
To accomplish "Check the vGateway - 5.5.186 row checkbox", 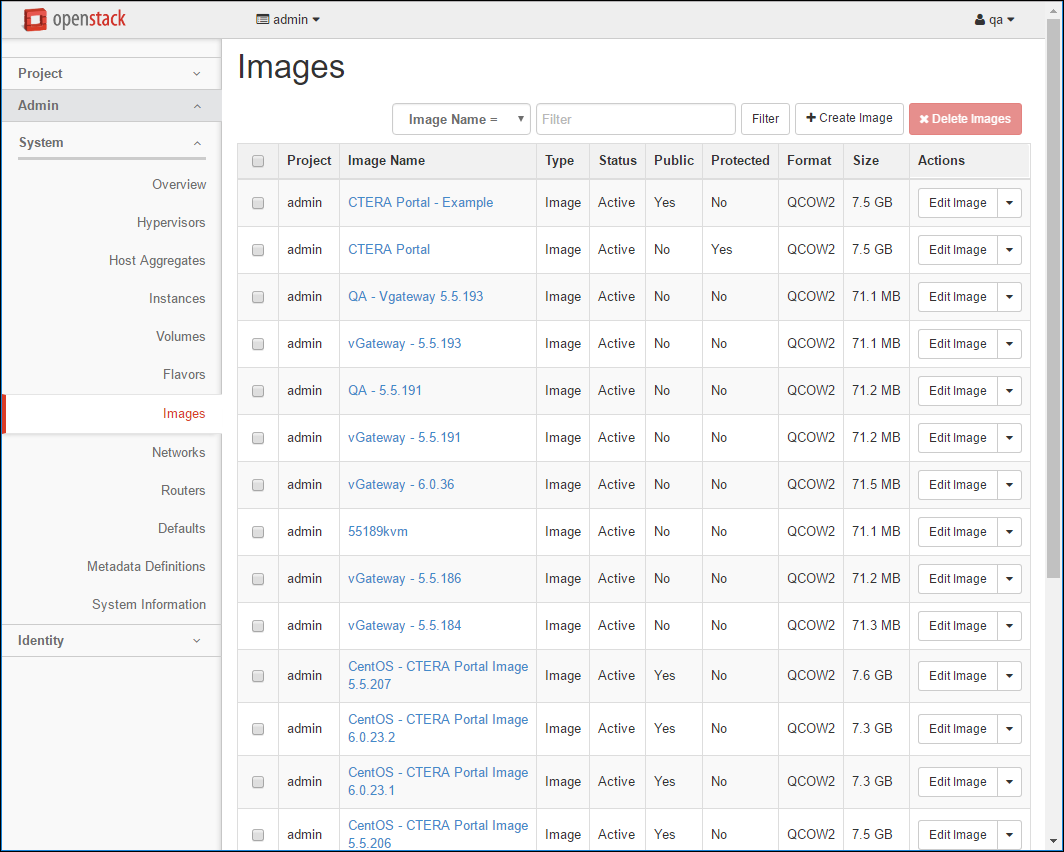I will pos(258,579).
